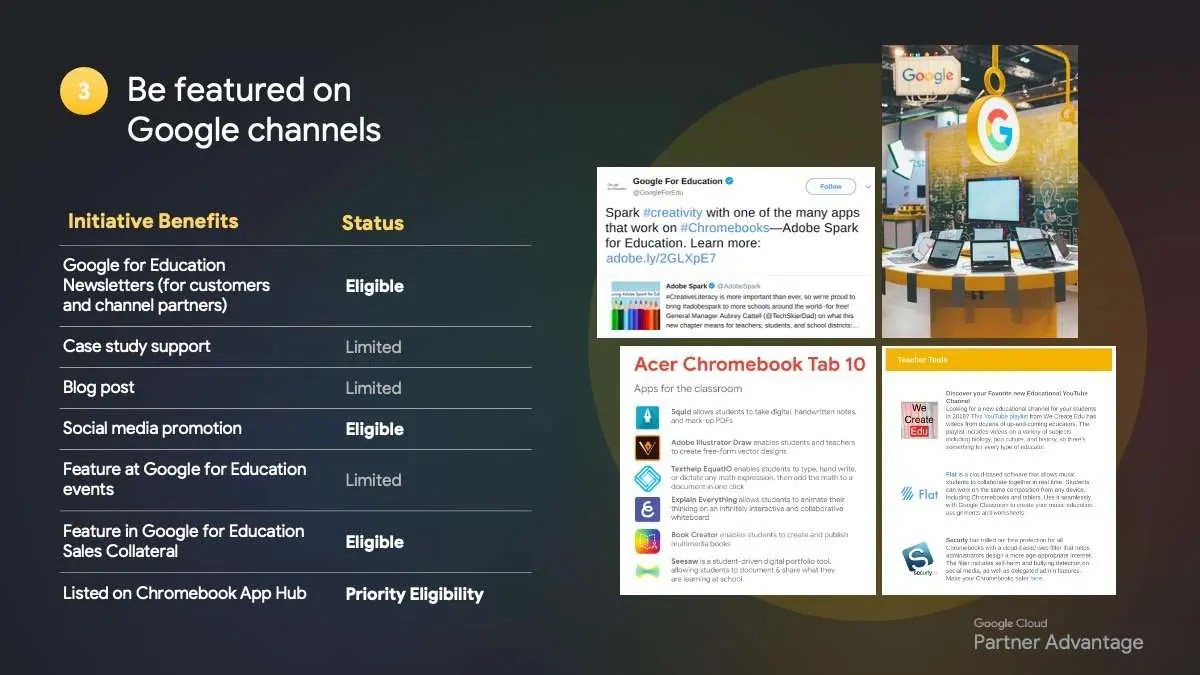
Task: Open the Google booth event photo
Action: pos(980,191)
